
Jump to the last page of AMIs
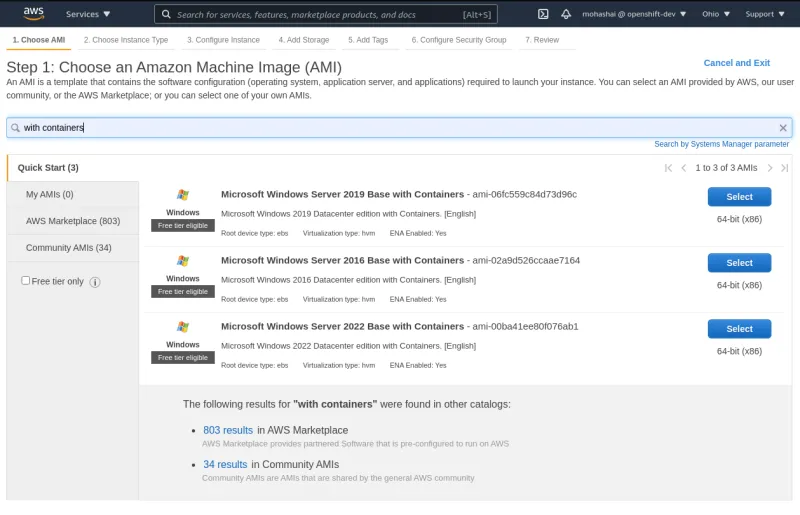click(x=785, y=168)
